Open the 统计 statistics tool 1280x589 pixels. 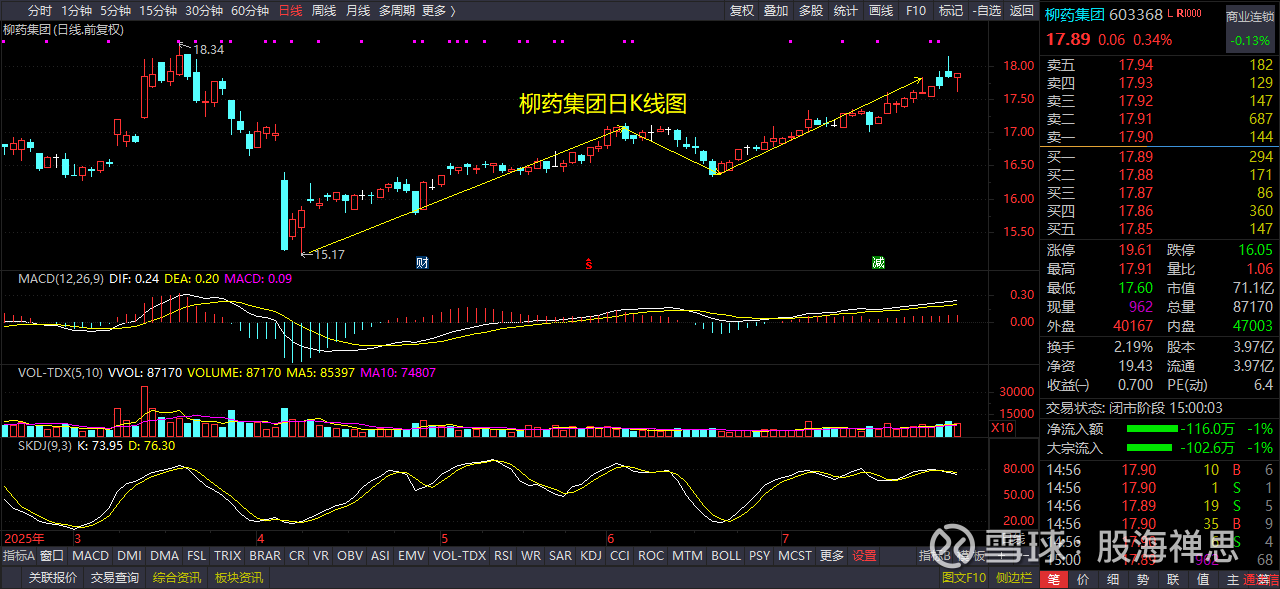(846, 11)
